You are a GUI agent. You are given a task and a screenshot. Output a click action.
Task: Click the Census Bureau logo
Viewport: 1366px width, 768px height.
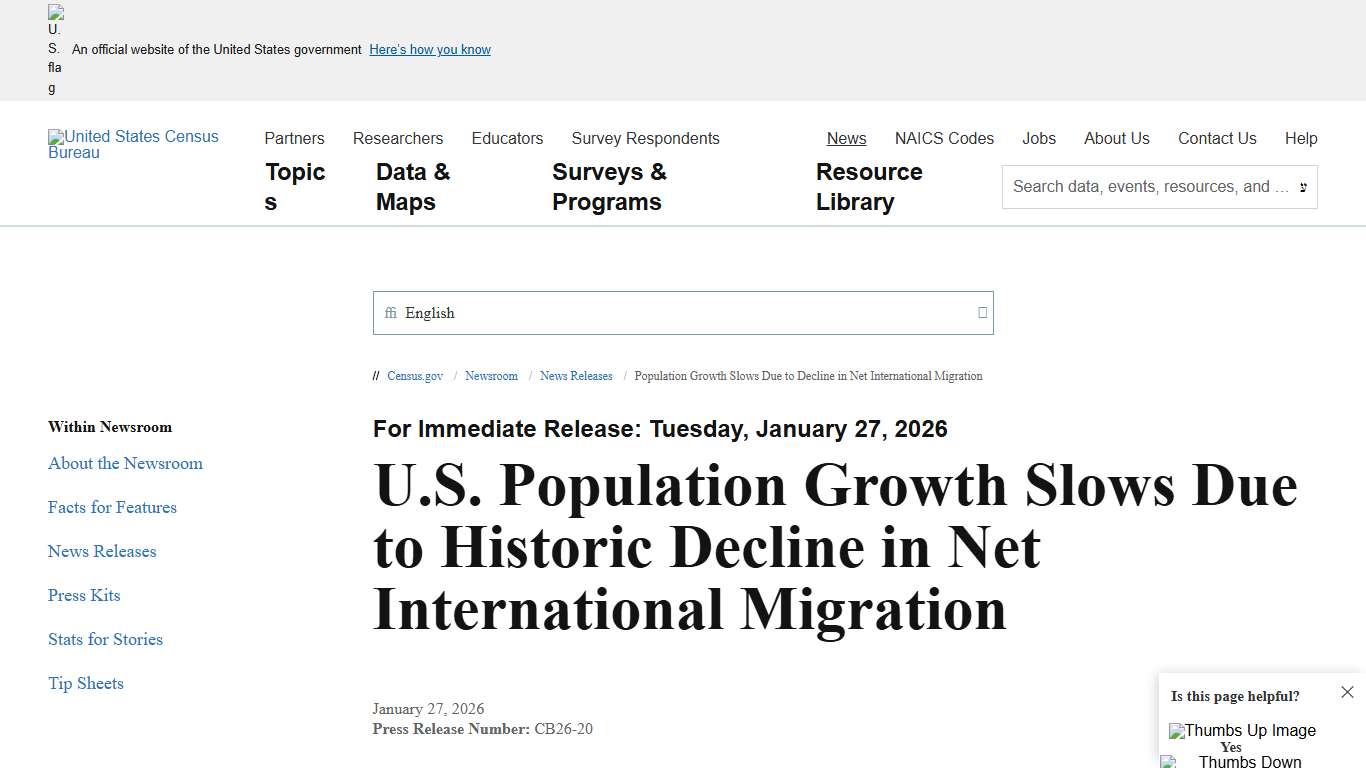tap(133, 145)
